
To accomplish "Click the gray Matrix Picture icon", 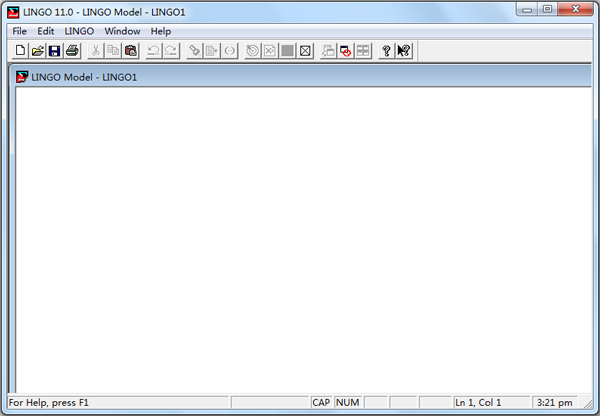I will (288, 51).
